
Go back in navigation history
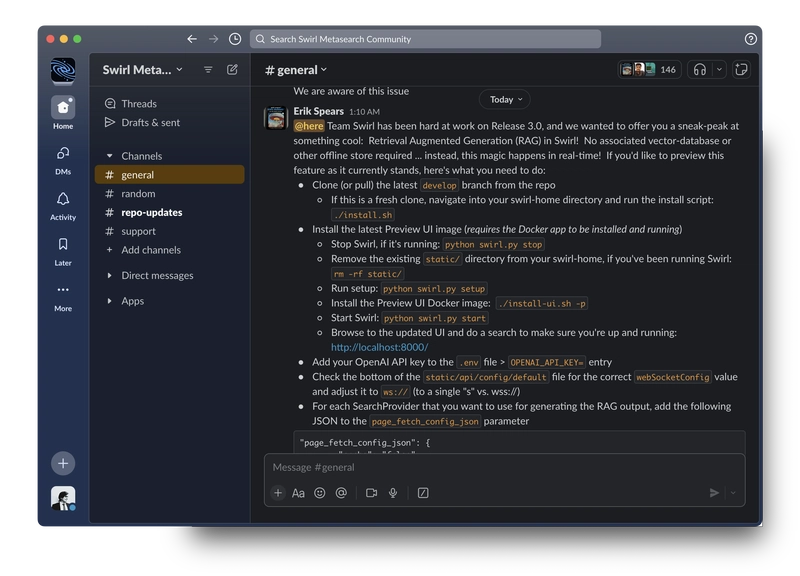click(x=192, y=39)
